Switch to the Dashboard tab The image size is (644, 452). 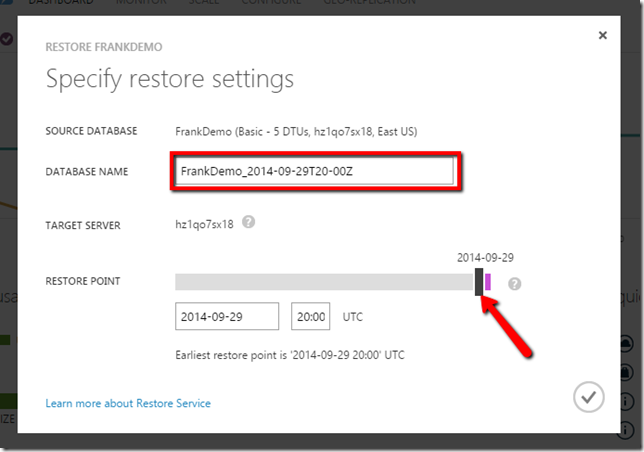[x=60, y=3]
